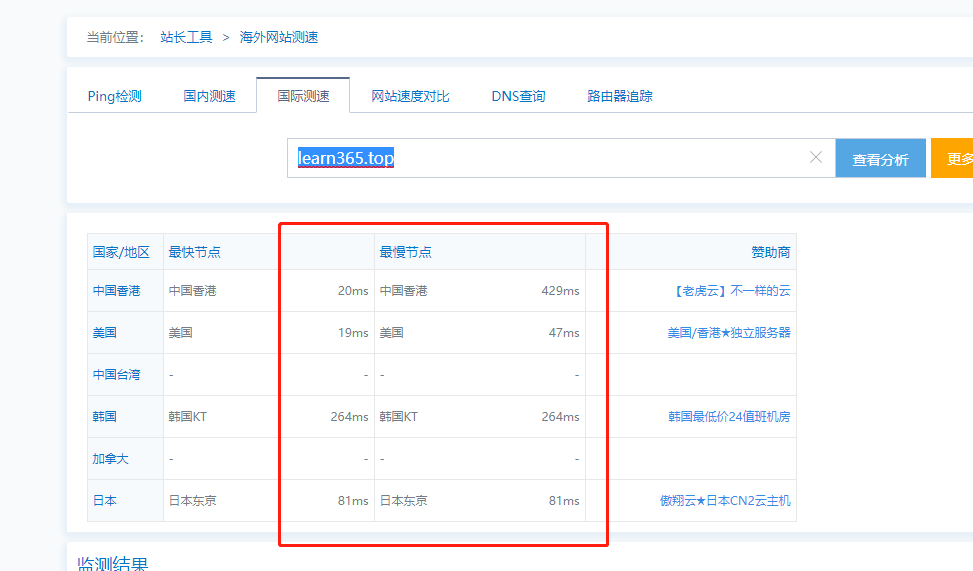Open the 路由器追踪 tab
The height and width of the screenshot is (571, 973).
pyautogui.click(x=620, y=96)
